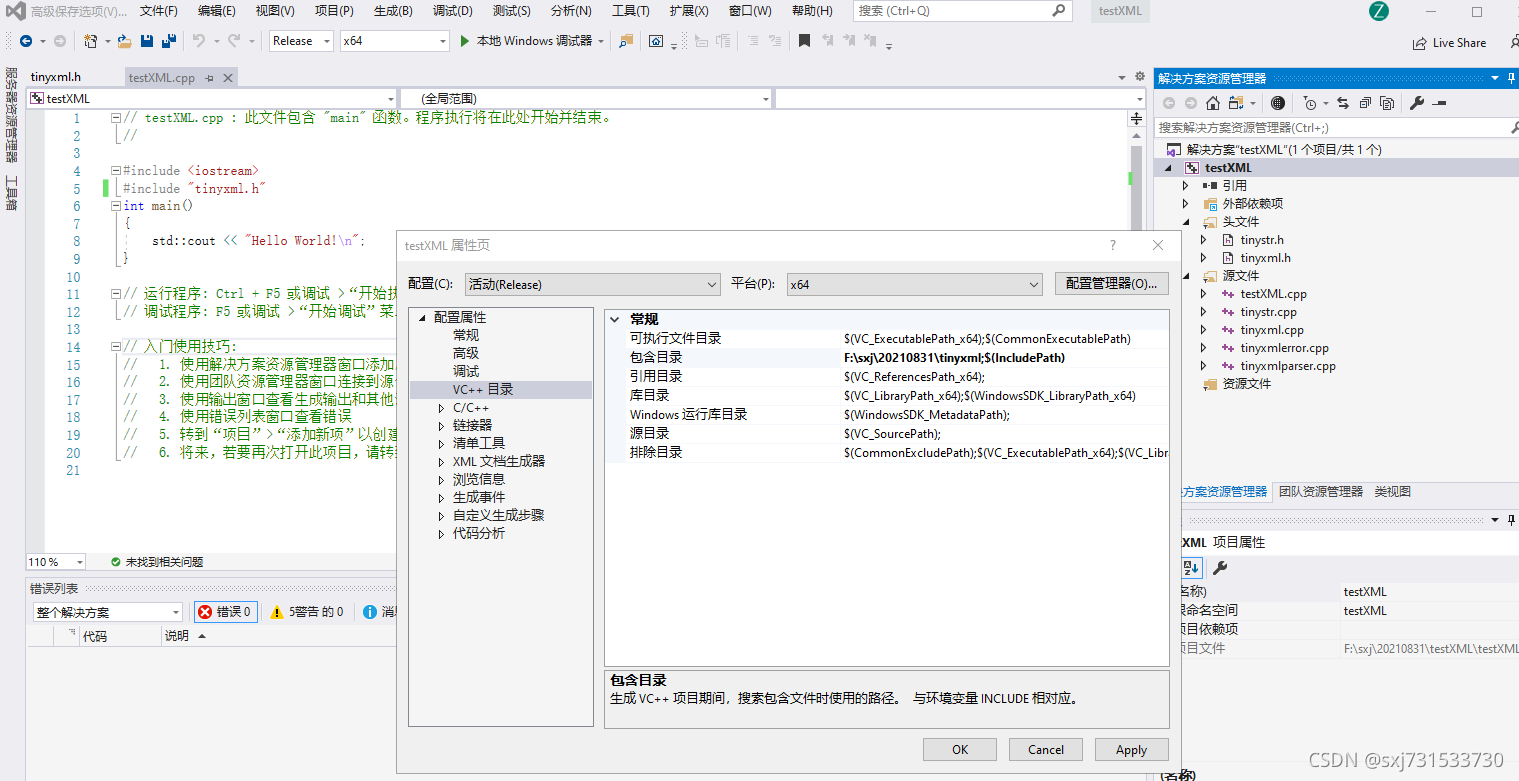Open the 平台(P) x64 dropdown
Viewport: 1519px width, 781px height.
coord(913,284)
